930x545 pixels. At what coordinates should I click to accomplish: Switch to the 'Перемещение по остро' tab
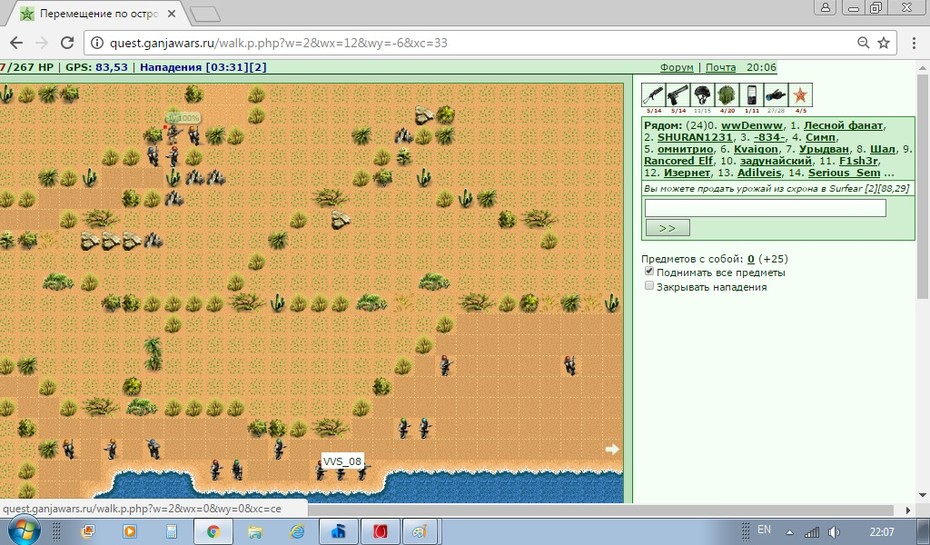tap(98, 14)
